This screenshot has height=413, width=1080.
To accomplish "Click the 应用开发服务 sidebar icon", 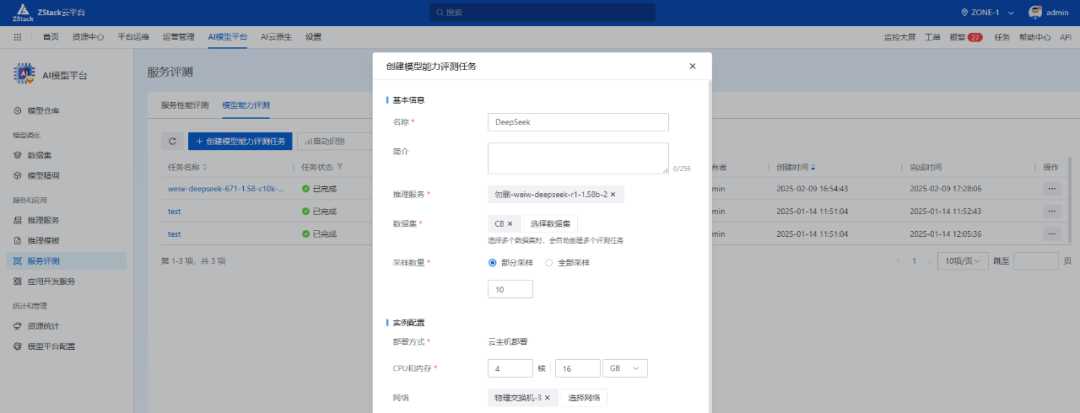I will (x=18, y=281).
